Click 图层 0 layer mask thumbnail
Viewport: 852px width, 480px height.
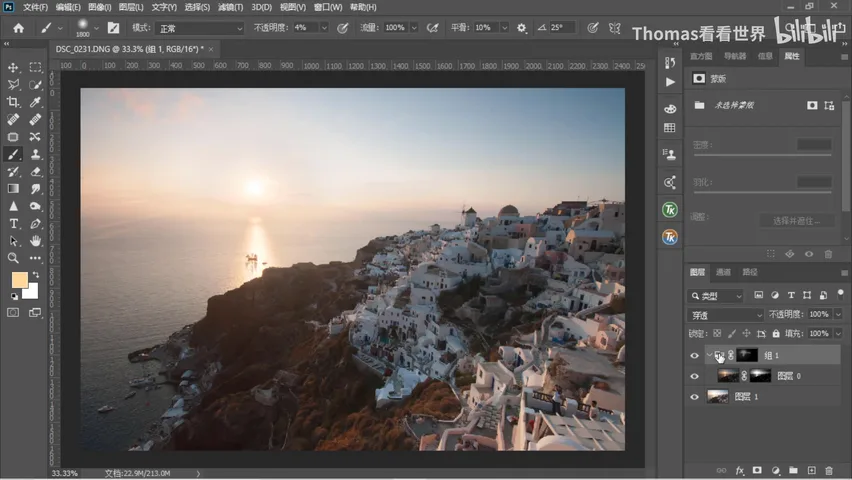pos(760,376)
